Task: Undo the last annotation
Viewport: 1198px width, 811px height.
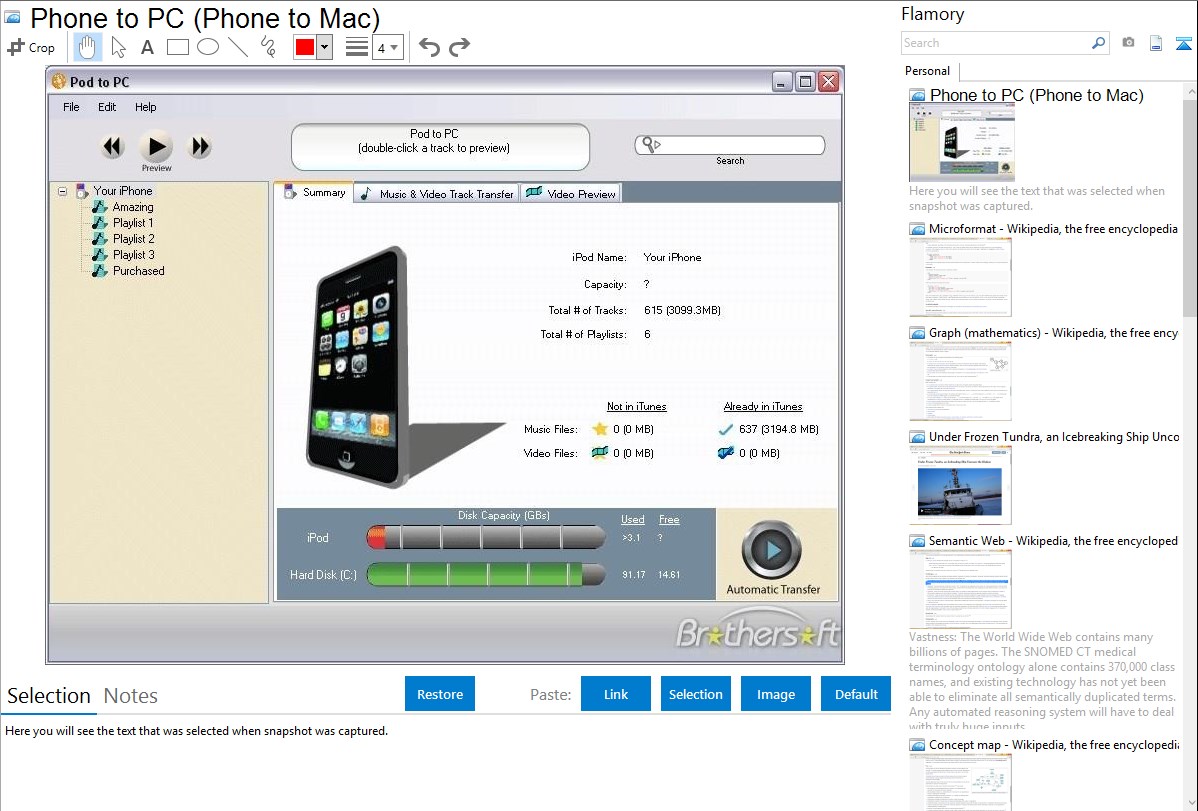Action: click(429, 47)
